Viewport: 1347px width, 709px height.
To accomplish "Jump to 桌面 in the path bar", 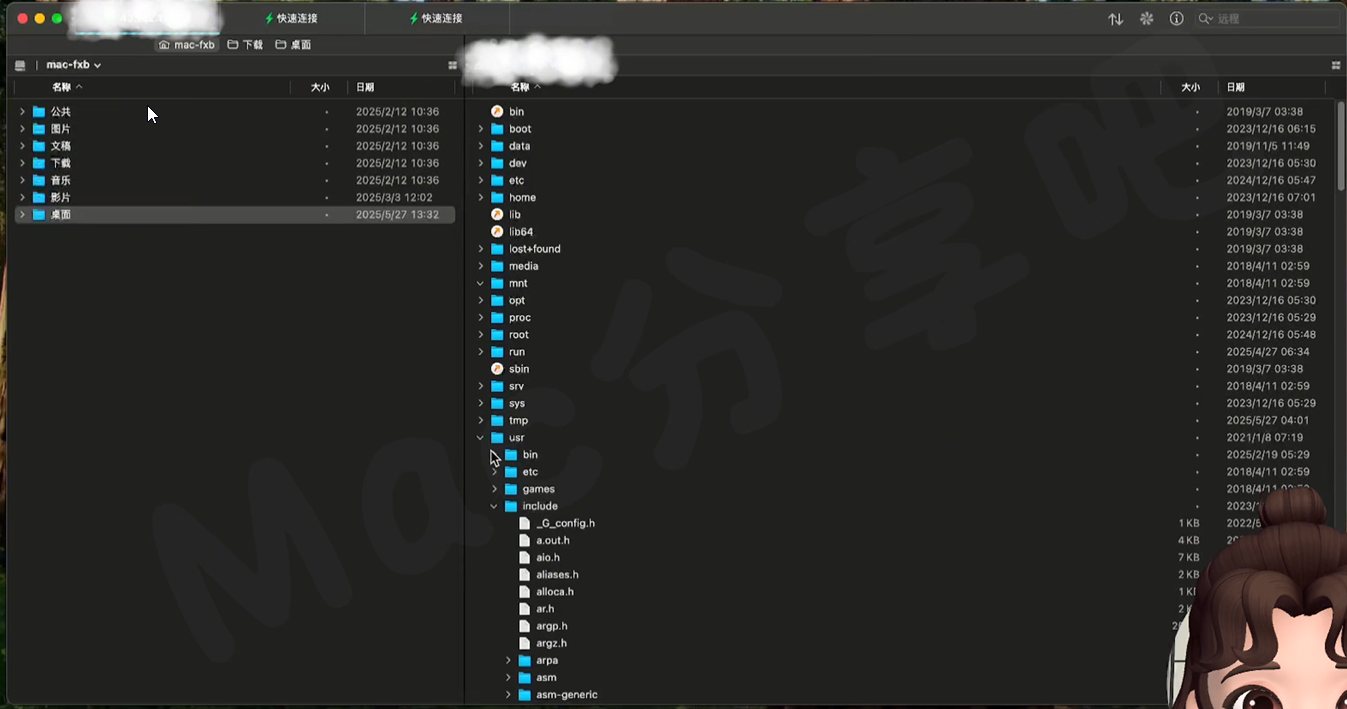I will click(x=293, y=45).
